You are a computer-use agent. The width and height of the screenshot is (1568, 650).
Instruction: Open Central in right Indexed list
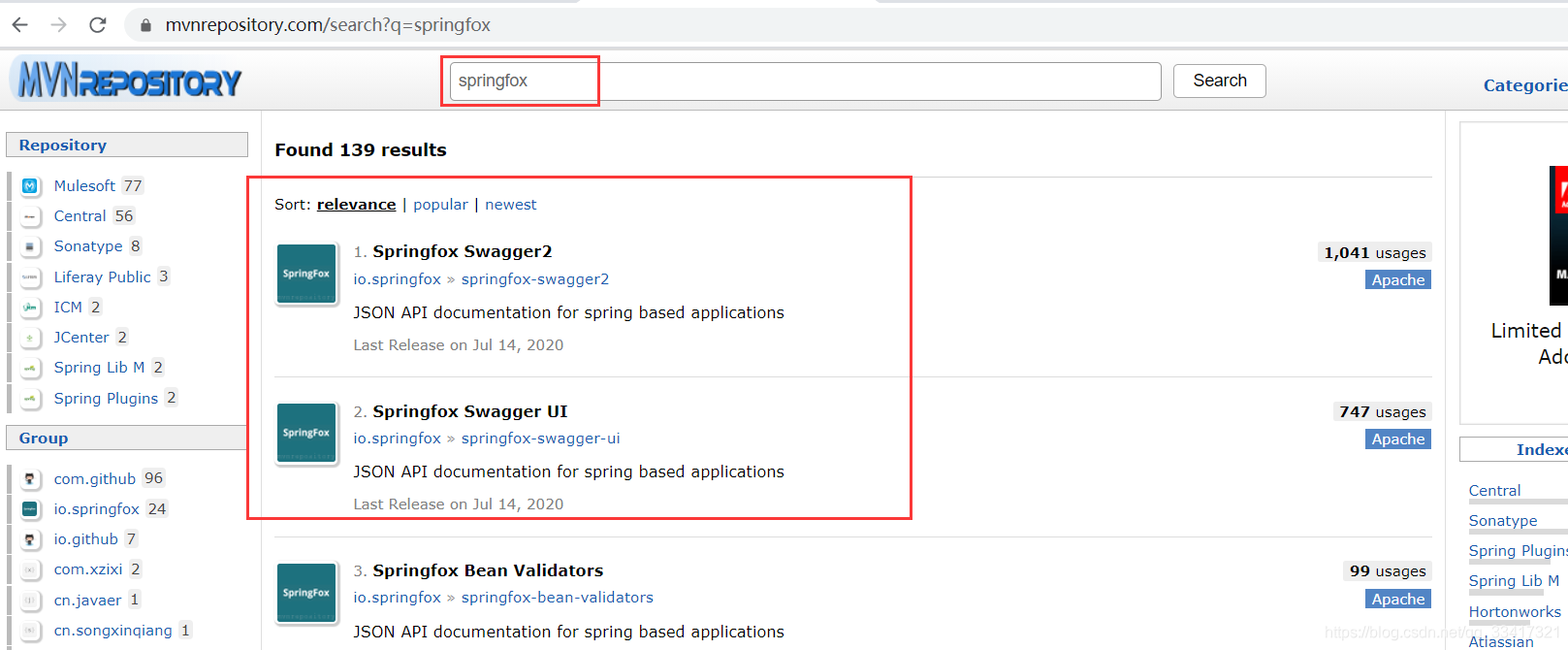click(1494, 491)
